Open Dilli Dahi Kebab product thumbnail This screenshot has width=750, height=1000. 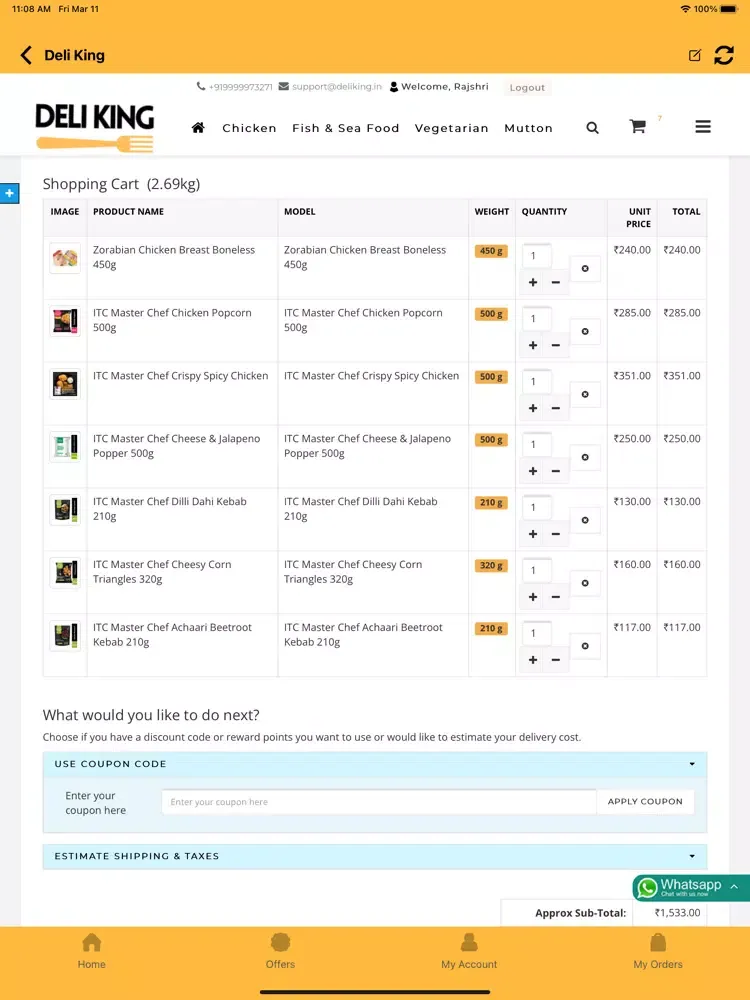[x=65, y=510]
